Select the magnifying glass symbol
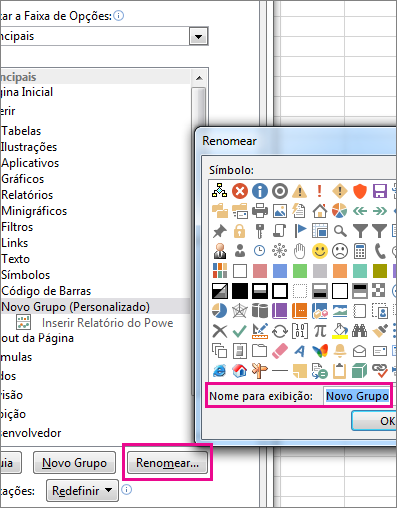This screenshot has height=508, width=397. click(340, 231)
